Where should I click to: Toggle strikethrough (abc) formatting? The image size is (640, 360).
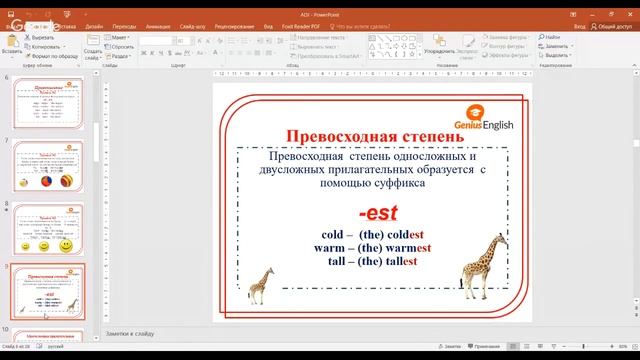click(x=178, y=53)
